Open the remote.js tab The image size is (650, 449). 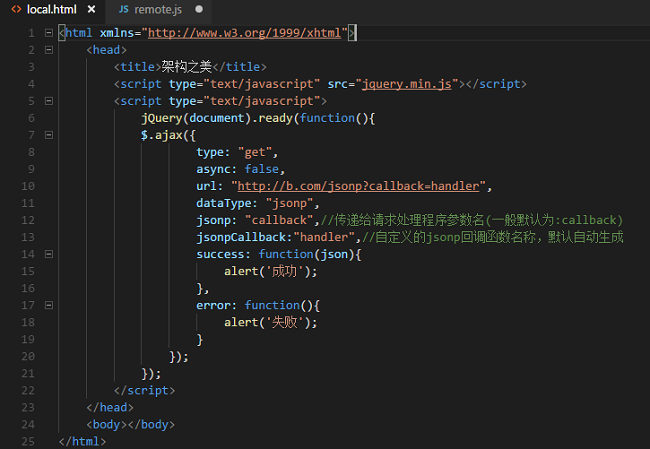point(158,10)
